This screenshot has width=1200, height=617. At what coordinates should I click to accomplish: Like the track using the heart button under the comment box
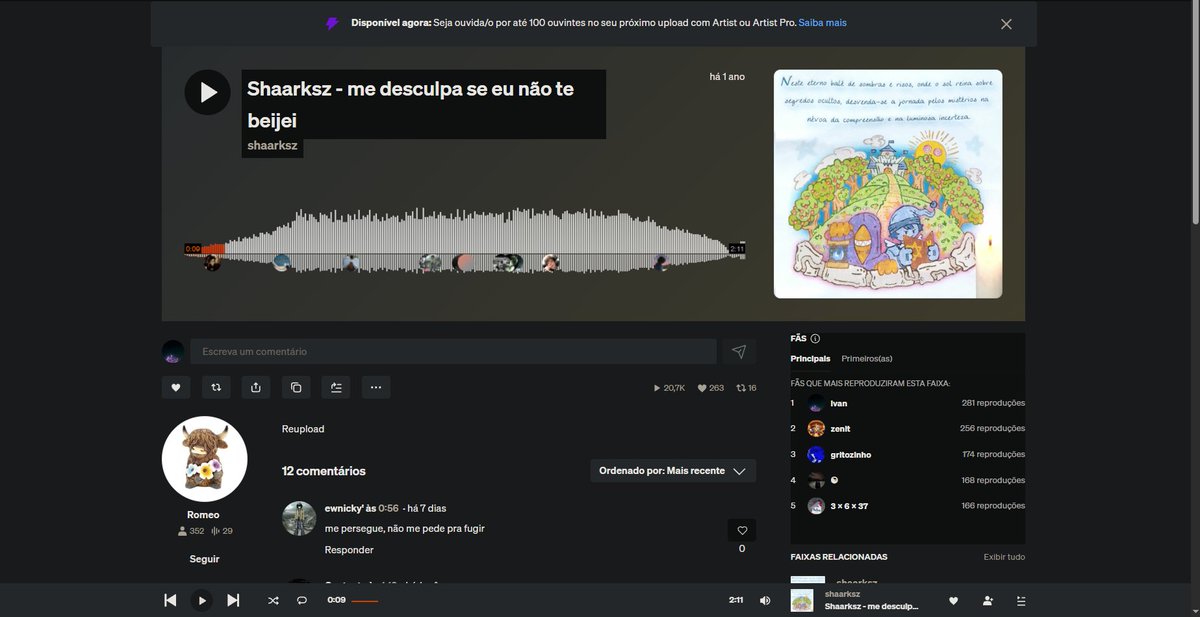[175, 387]
